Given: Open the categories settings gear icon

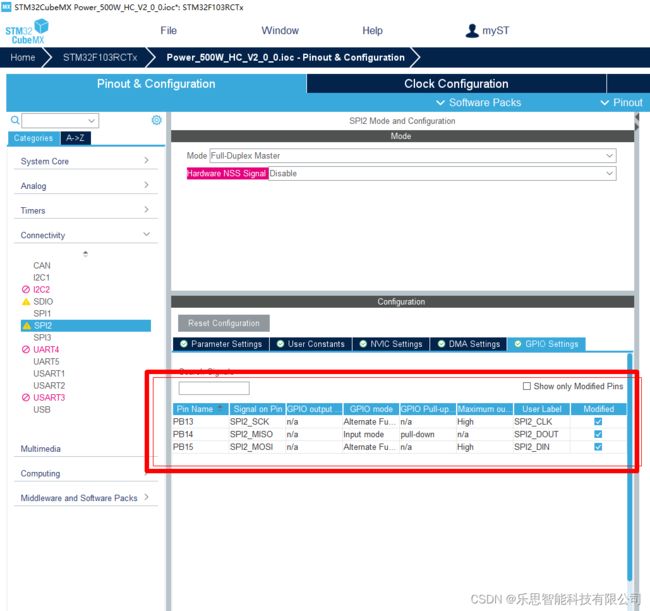Looking at the screenshot, I should [x=156, y=120].
